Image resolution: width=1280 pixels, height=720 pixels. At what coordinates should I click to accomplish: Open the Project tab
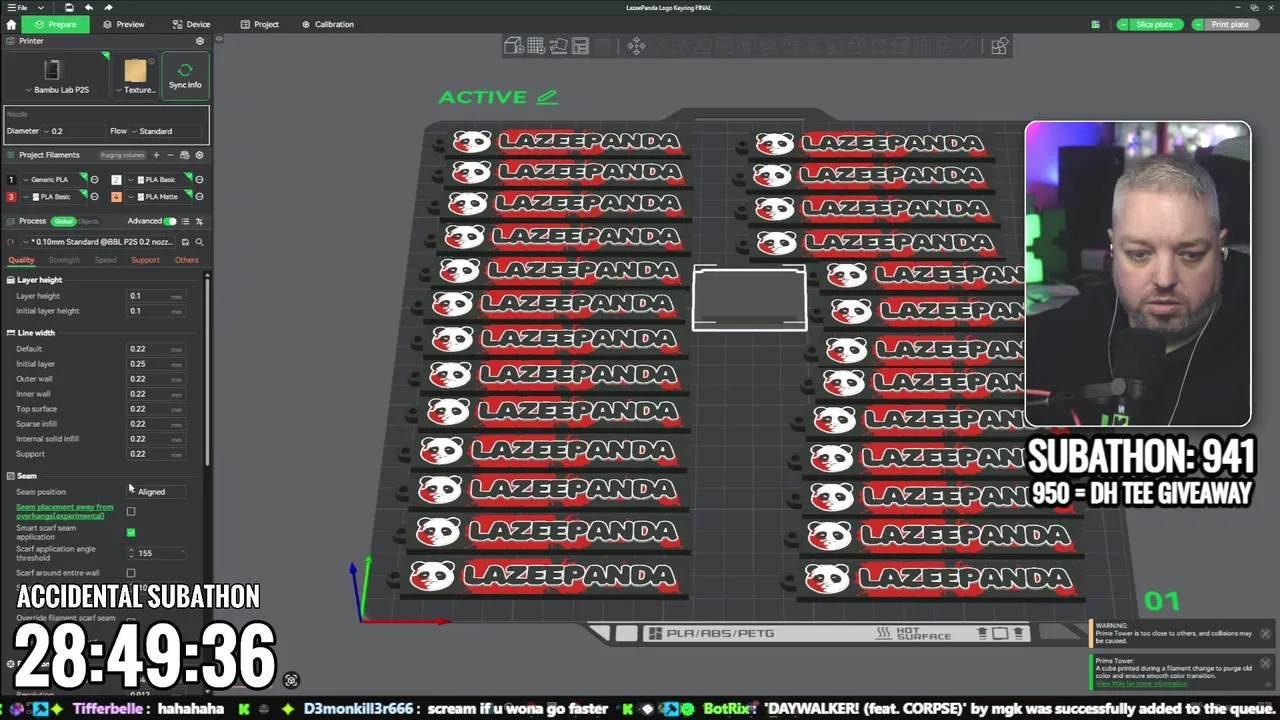pyautogui.click(x=259, y=24)
